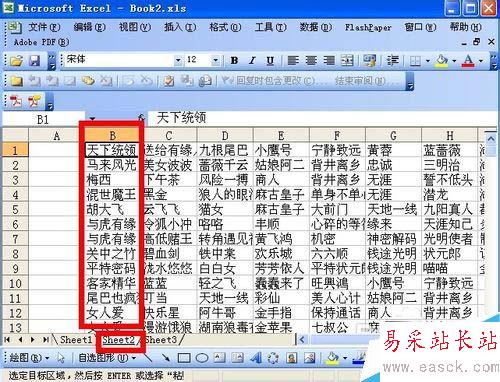This screenshot has width=500, height=382.
Task: Click cell containing 神密解码
Action: coord(393,239)
